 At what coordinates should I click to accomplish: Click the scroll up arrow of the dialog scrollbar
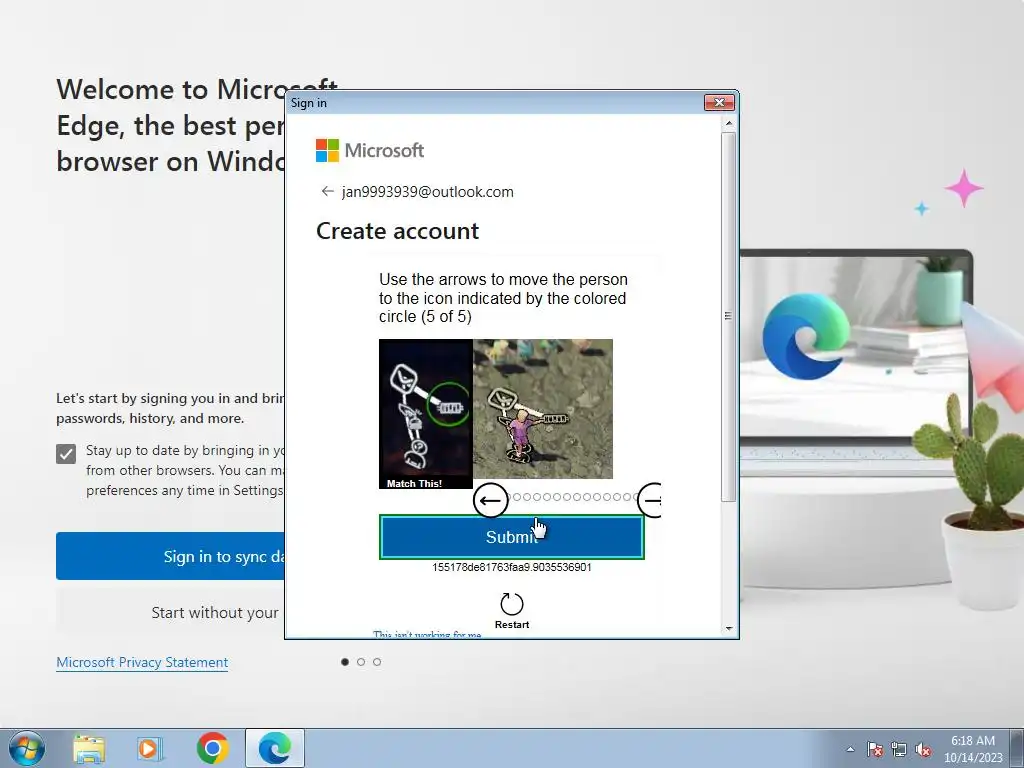click(729, 123)
